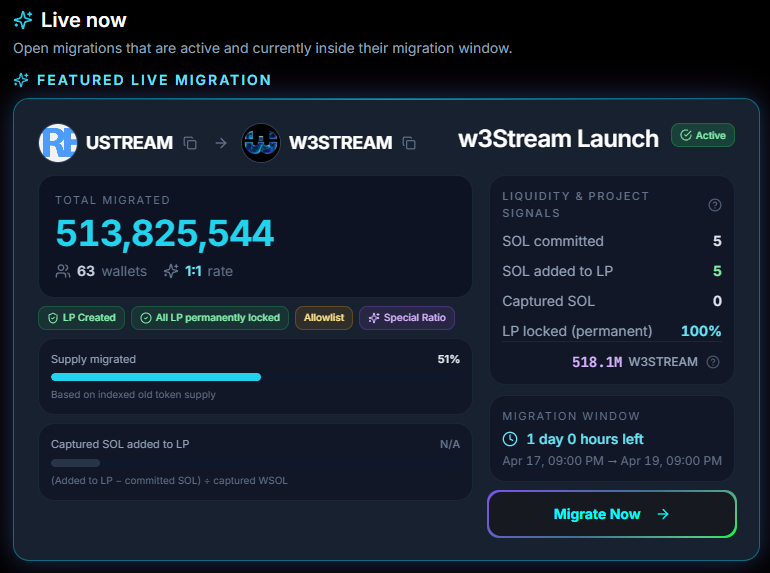Click the Special Ratio badge
Viewport: 770px width, 573px height.
(407, 318)
